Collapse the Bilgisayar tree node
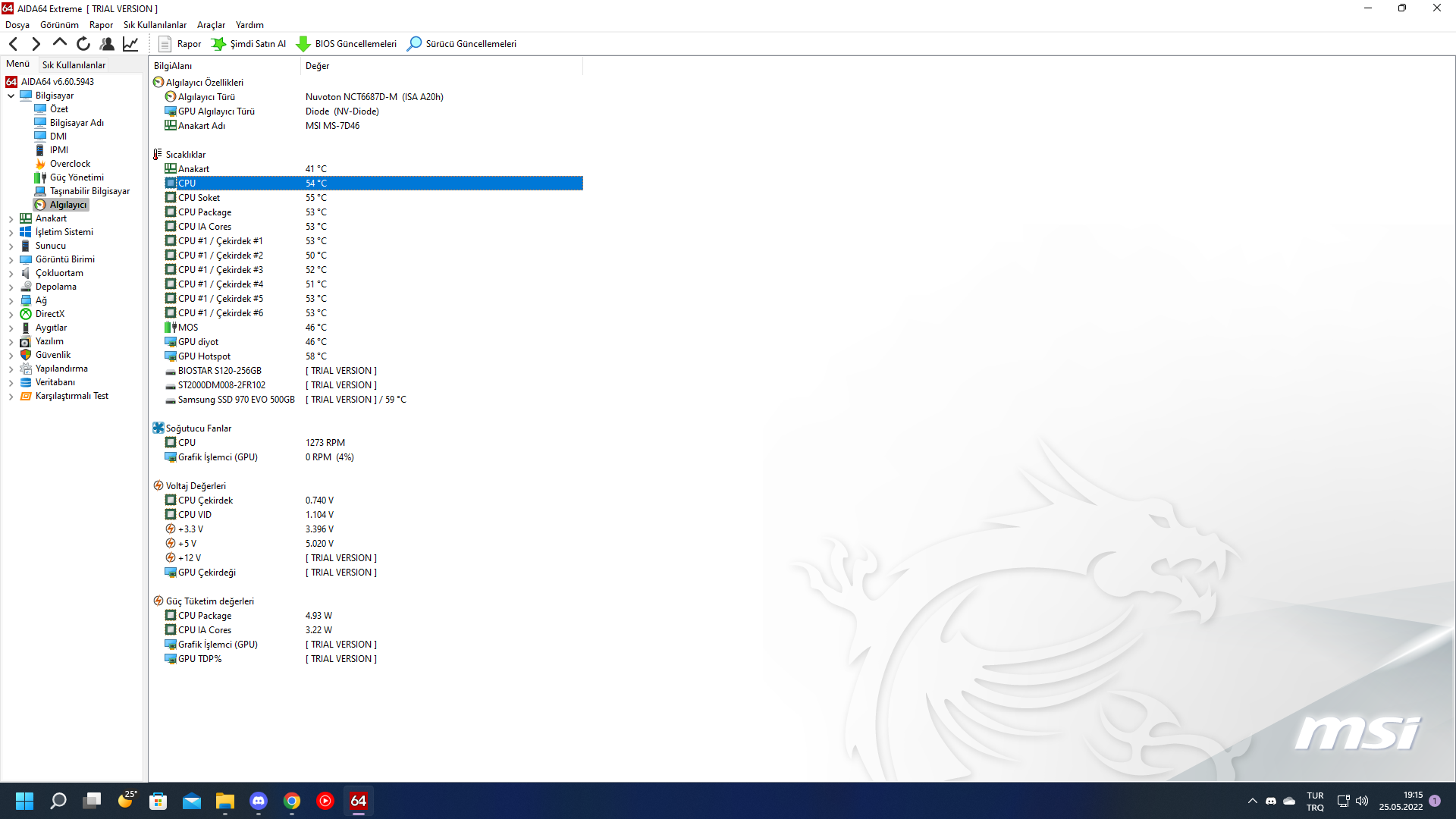 (x=11, y=96)
